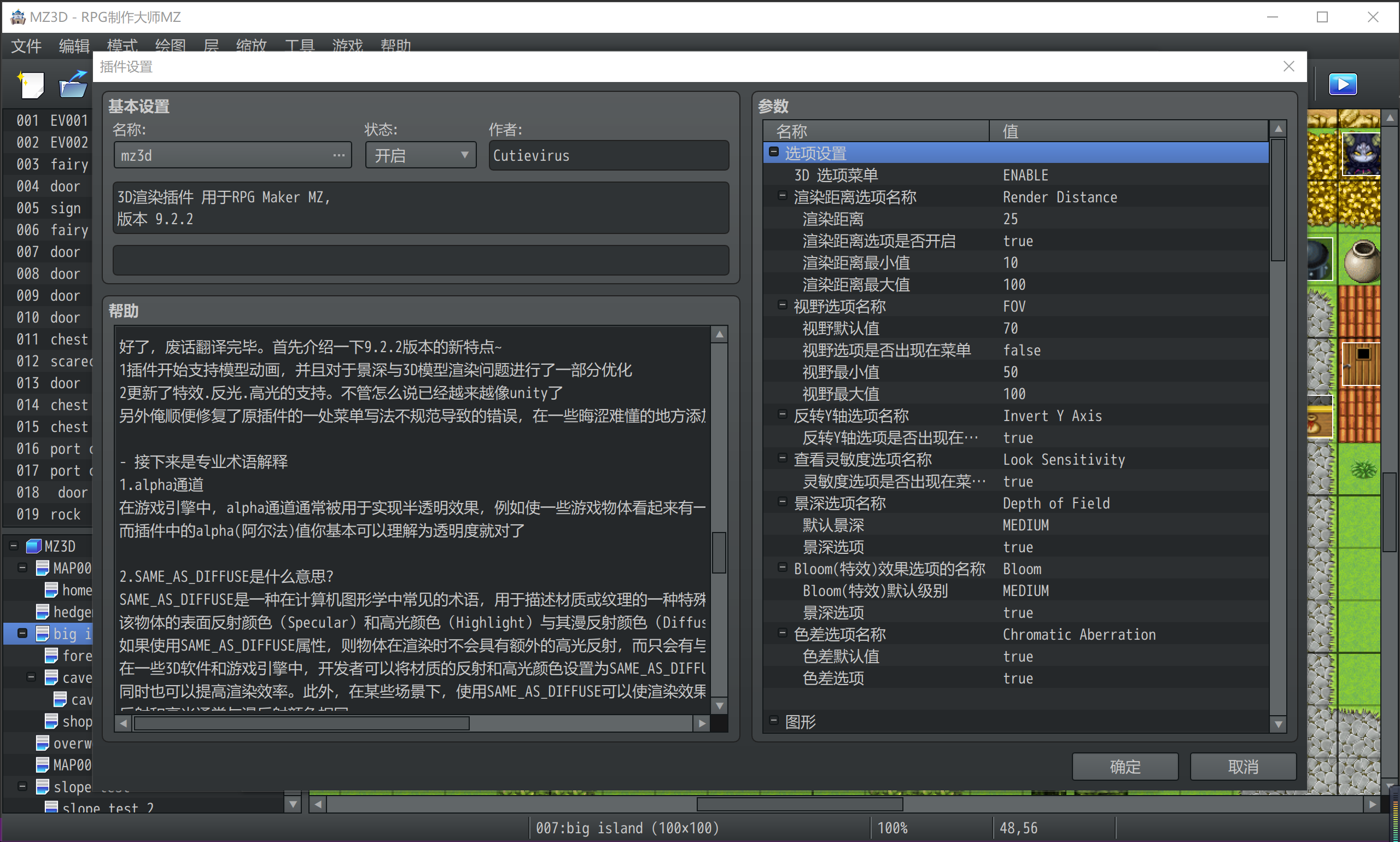The width and height of the screenshot is (1400, 842).
Task: Select the 色差默认值 true row
Action: tap(1016, 656)
